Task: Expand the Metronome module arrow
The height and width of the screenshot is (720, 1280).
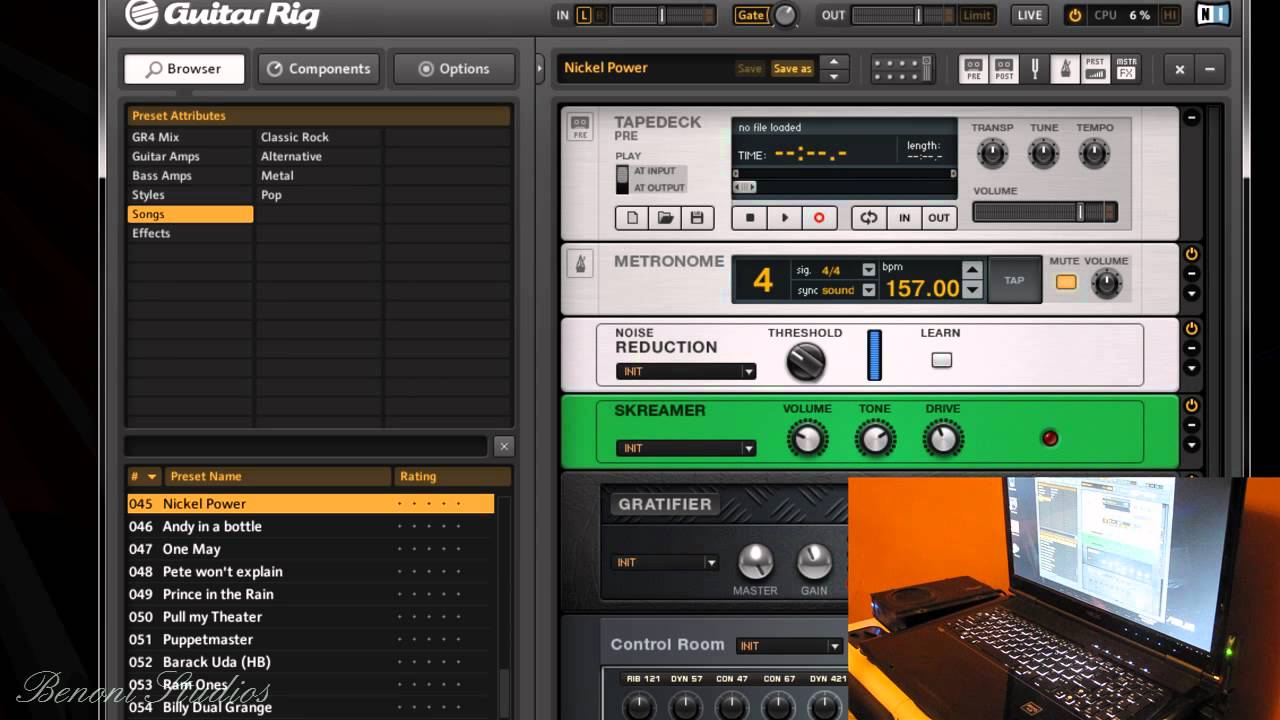Action: coord(1191,293)
